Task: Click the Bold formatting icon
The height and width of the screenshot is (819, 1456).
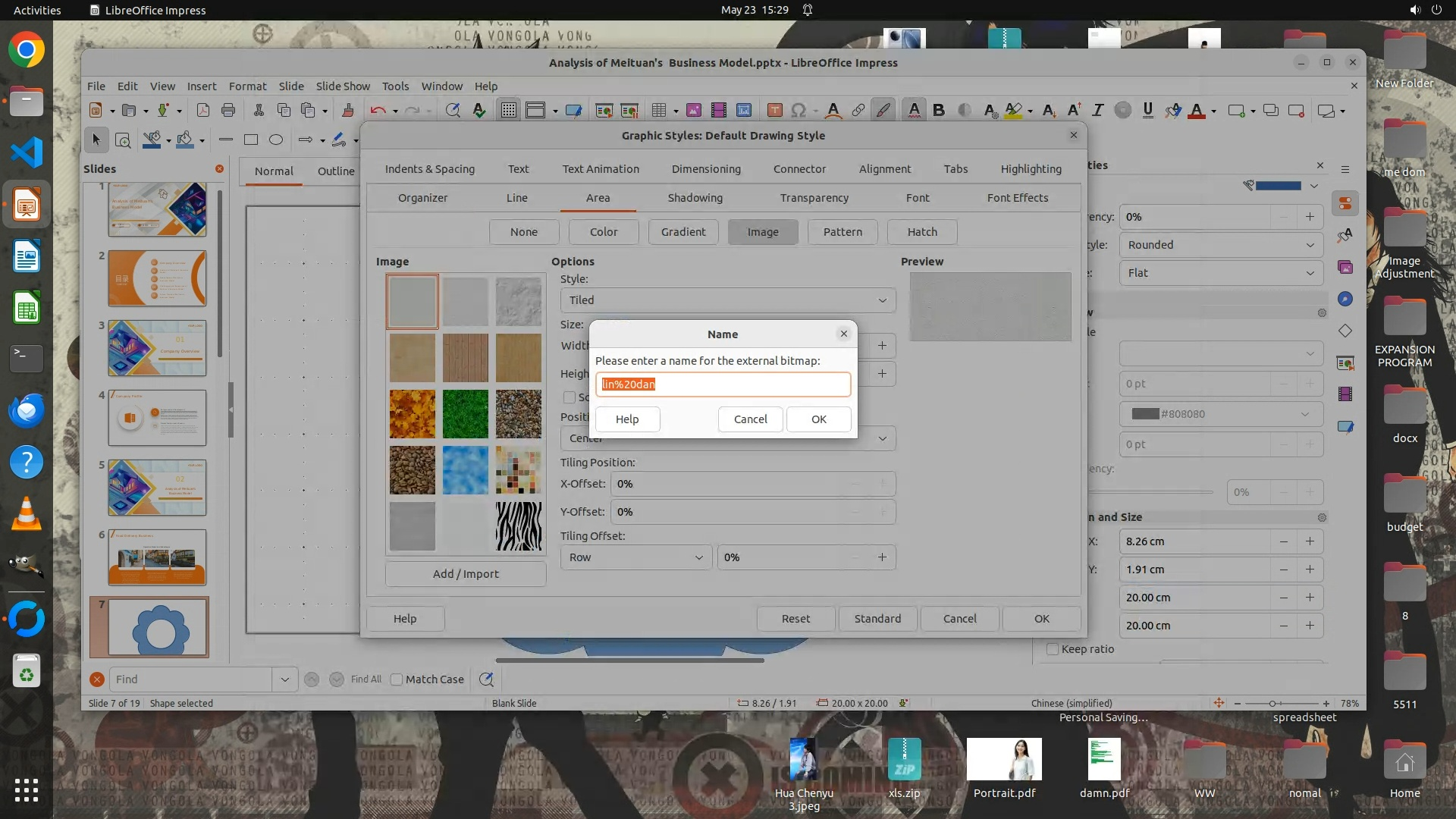Action: [x=939, y=111]
